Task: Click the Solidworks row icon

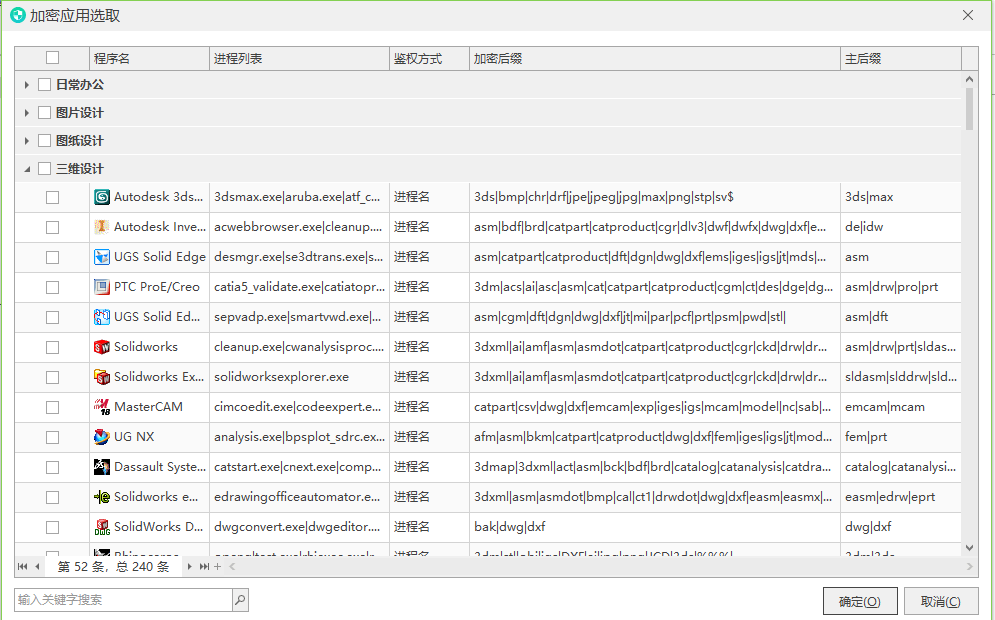Action: click(x=101, y=347)
